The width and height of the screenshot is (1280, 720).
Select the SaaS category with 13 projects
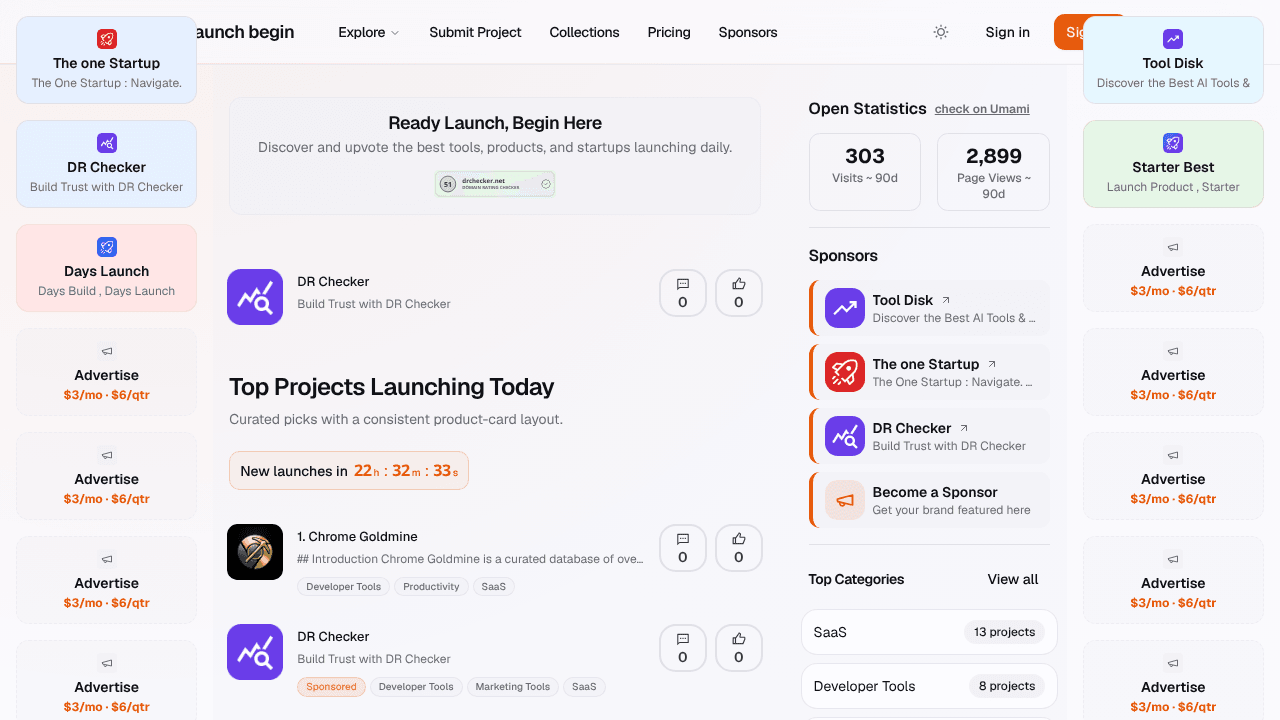[929, 632]
